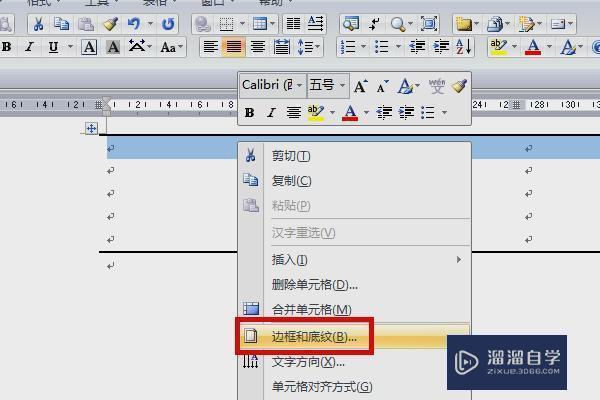Image resolution: width=600 pixels, height=400 pixels.
Task: Click the red Font Color button in the main toolbar
Action: pos(533,47)
